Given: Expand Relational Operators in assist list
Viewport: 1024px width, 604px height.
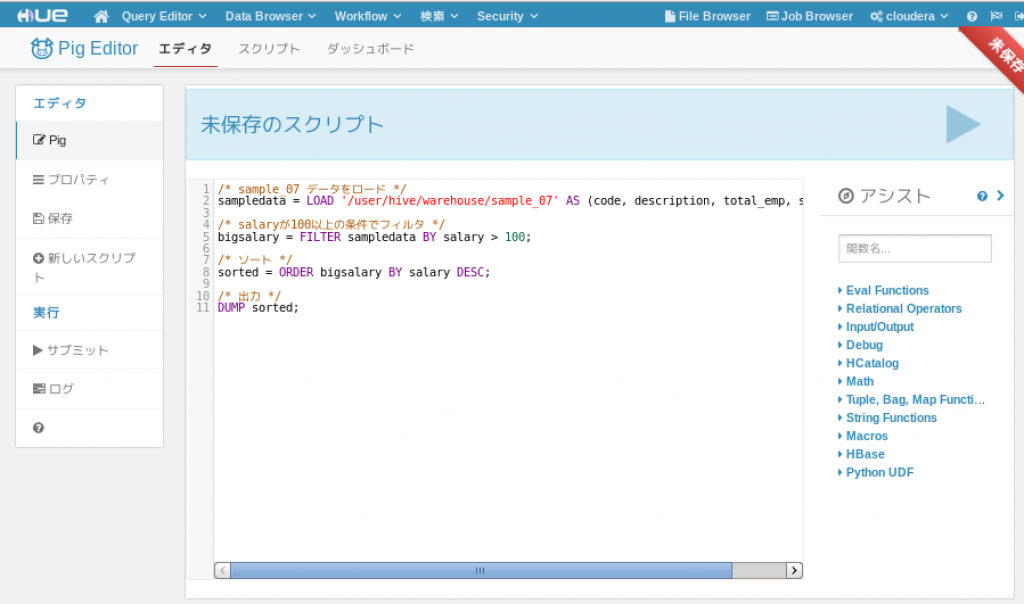Looking at the screenshot, I should [904, 309].
